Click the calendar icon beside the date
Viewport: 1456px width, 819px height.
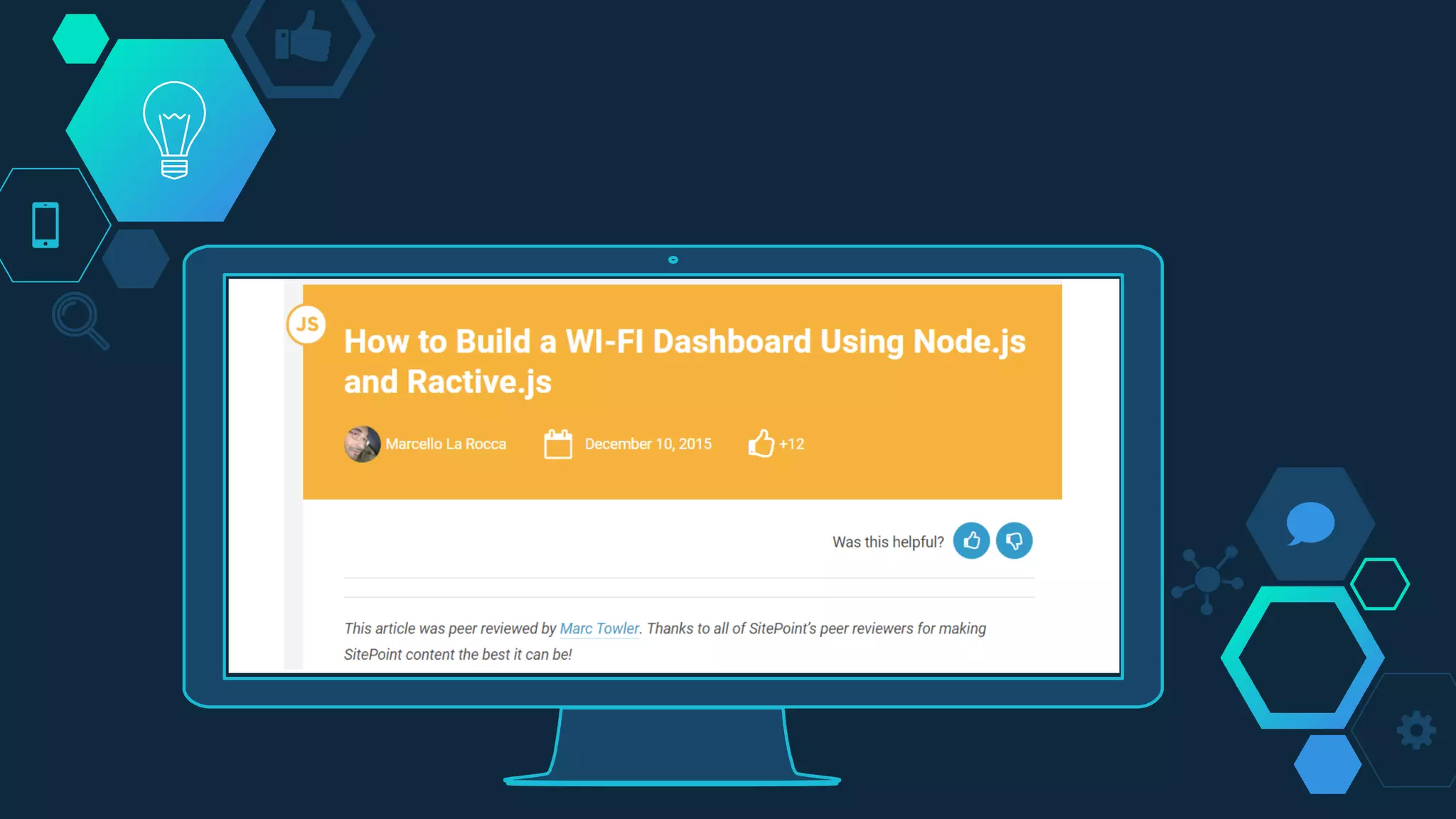point(558,444)
